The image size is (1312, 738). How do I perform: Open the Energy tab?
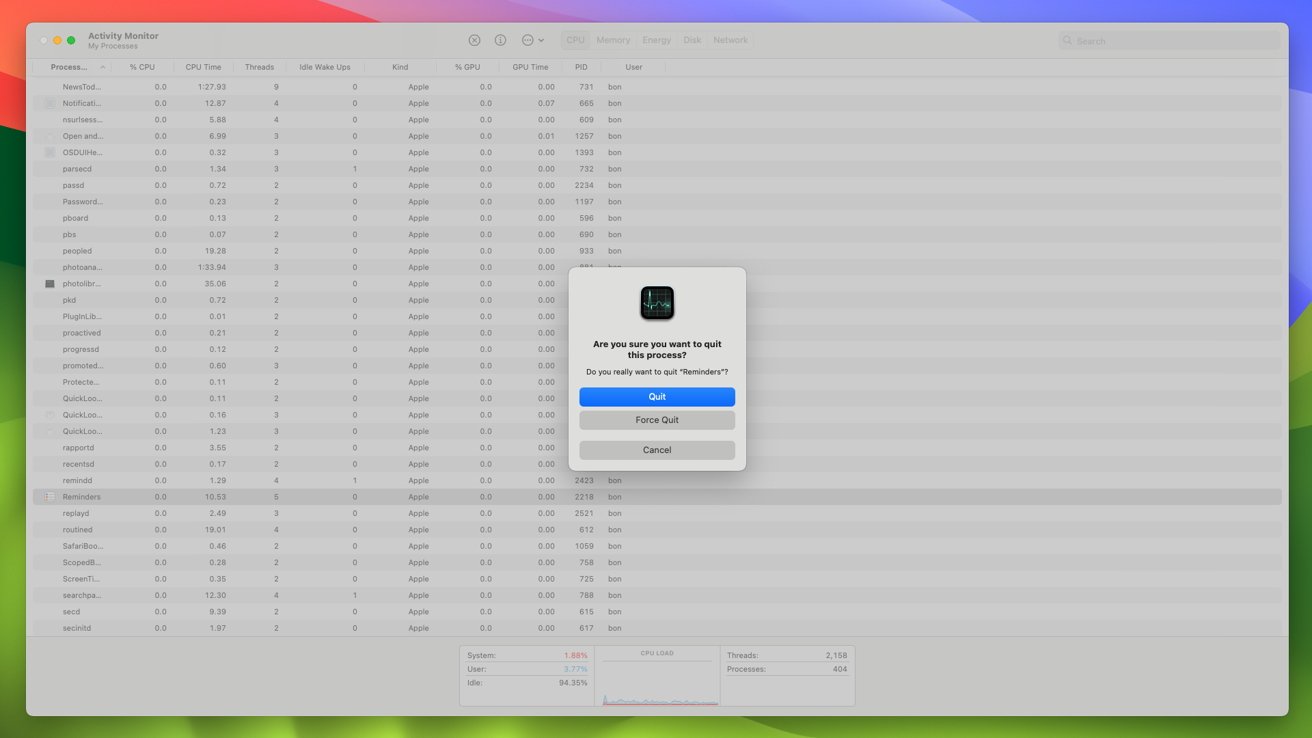click(x=656, y=40)
